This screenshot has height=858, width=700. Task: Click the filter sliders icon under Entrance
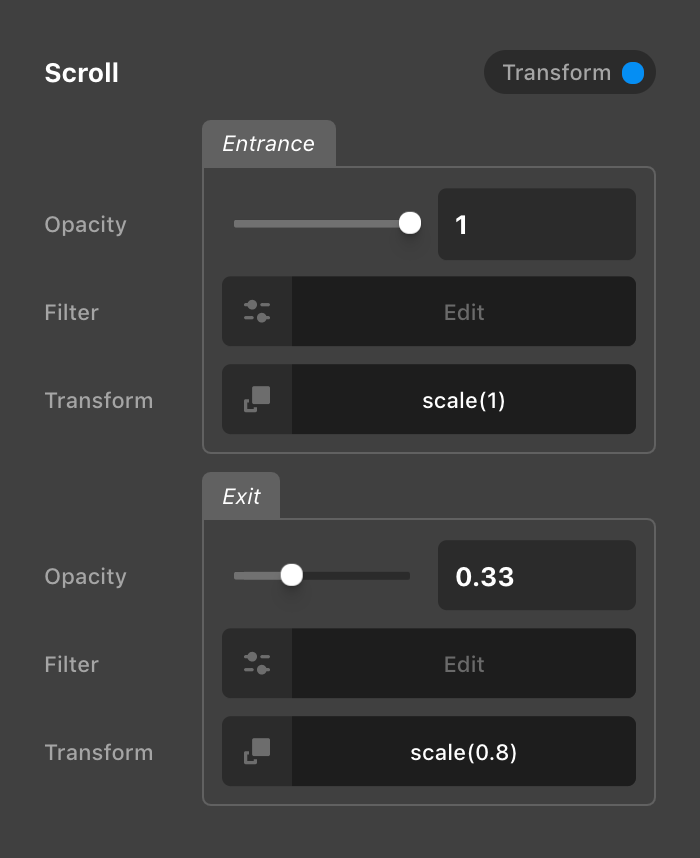(x=257, y=311)
